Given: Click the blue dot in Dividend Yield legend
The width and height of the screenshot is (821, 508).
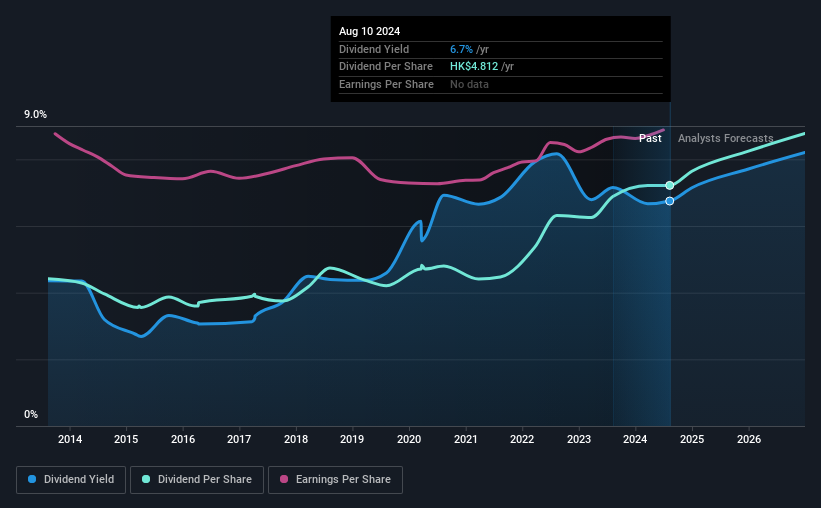Looking at the screenshot, I should point(32,479).
